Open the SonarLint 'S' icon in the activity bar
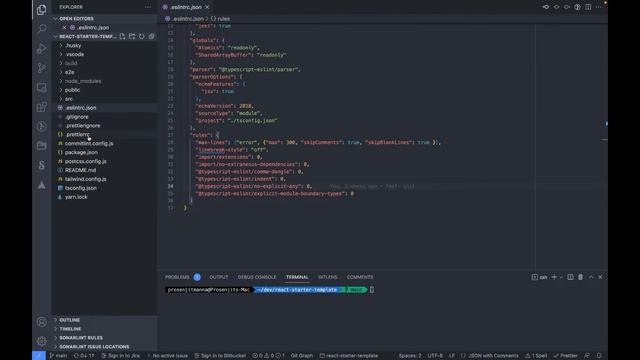This screenshot has height=360, width=640. (x=42, y=165)
